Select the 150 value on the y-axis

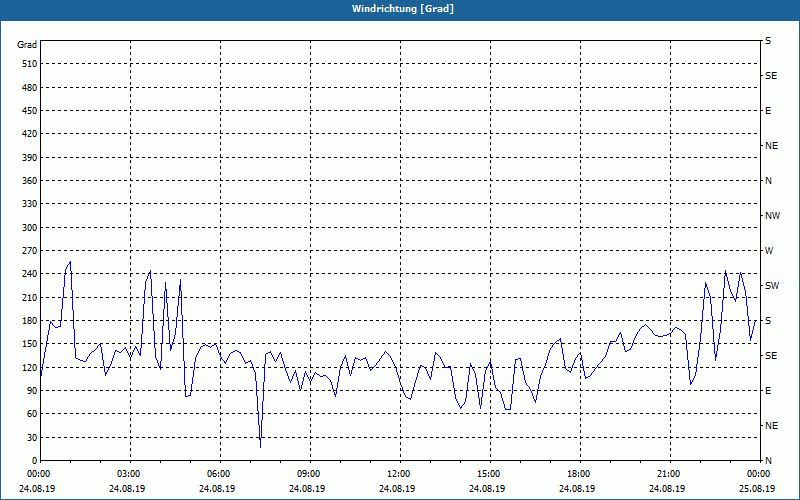(31, 344)
